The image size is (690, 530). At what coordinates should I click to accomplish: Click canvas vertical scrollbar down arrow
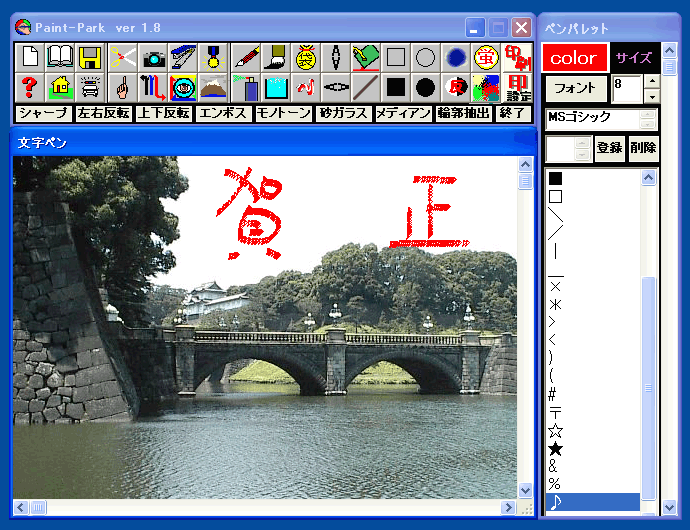(x=525, y=490)
